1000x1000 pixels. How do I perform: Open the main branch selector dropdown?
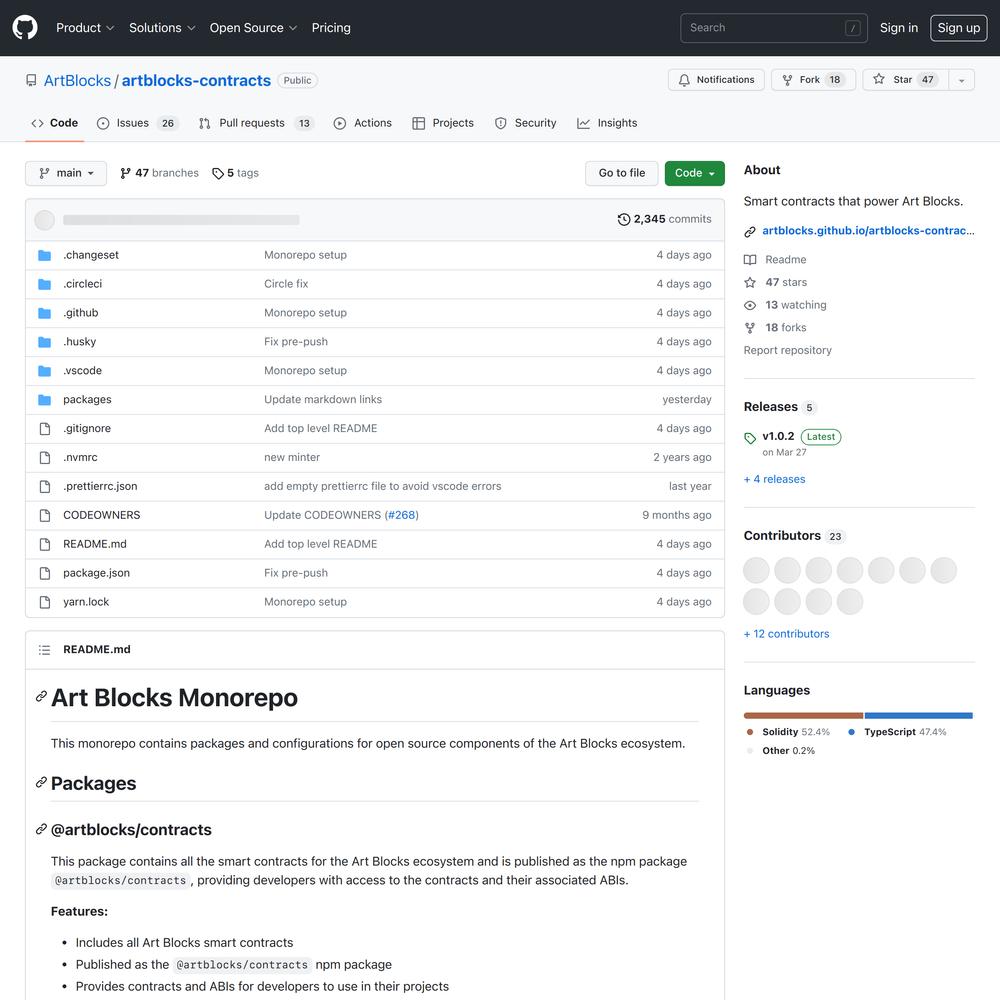point(66,173)
